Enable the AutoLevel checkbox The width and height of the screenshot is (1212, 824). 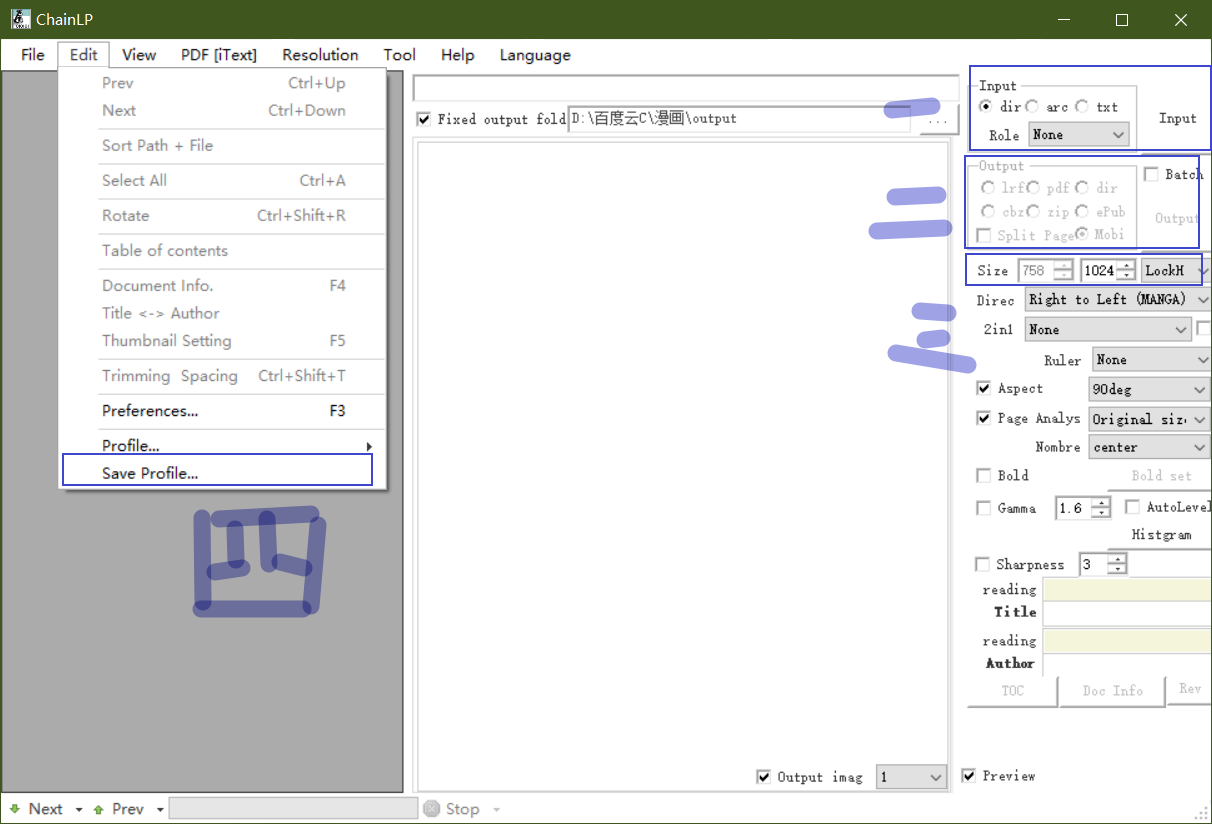point(1133,507)
